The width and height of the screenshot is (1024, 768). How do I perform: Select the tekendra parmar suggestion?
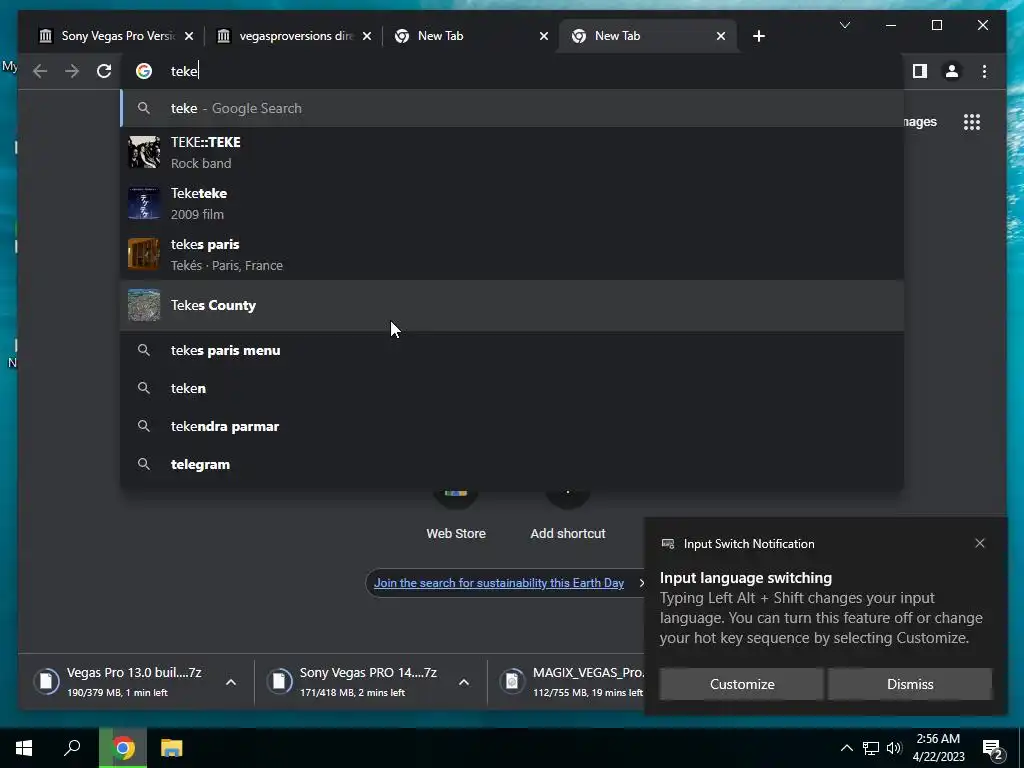click(x=513, y=426)
